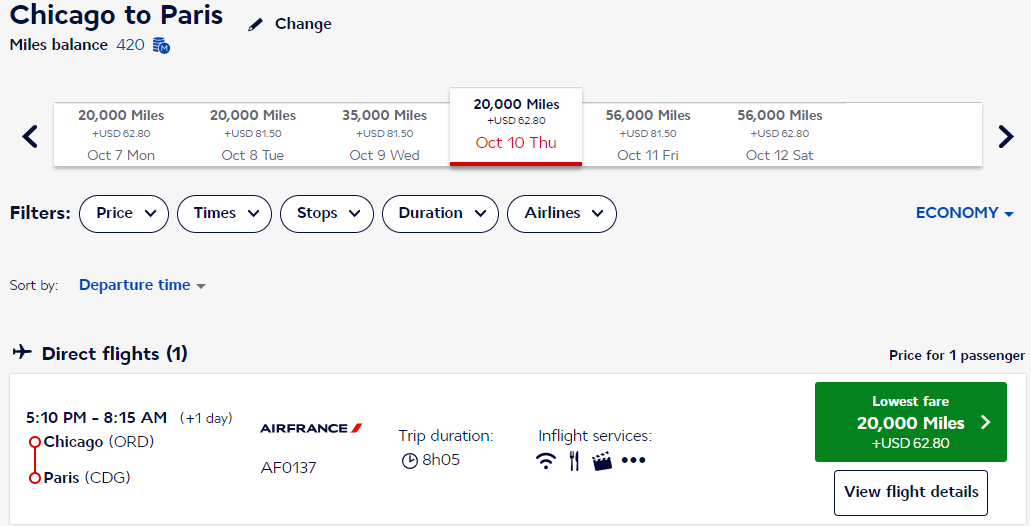Click the entertainment clapperboard icon
Screen dimensions: 1031x526
click(602, 461)
